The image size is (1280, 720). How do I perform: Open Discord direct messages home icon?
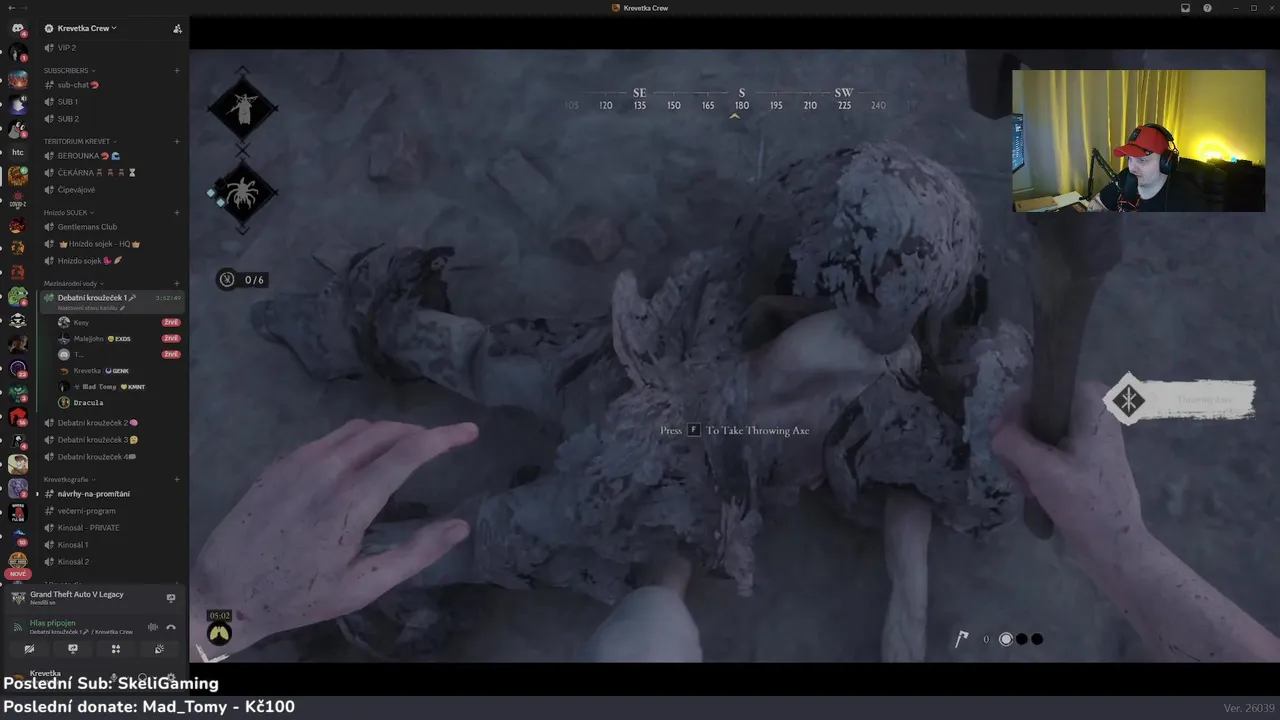point(17,29)
